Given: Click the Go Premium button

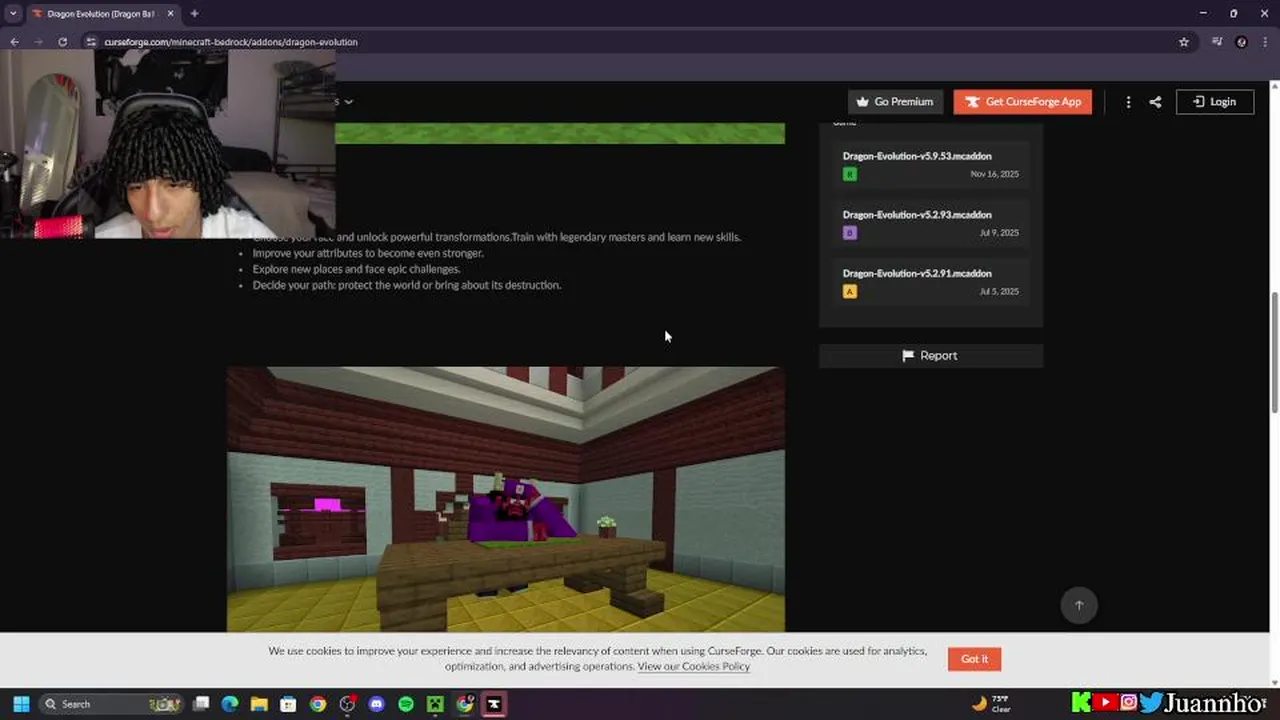Looking at the screenshot, I should pos(895,102).
